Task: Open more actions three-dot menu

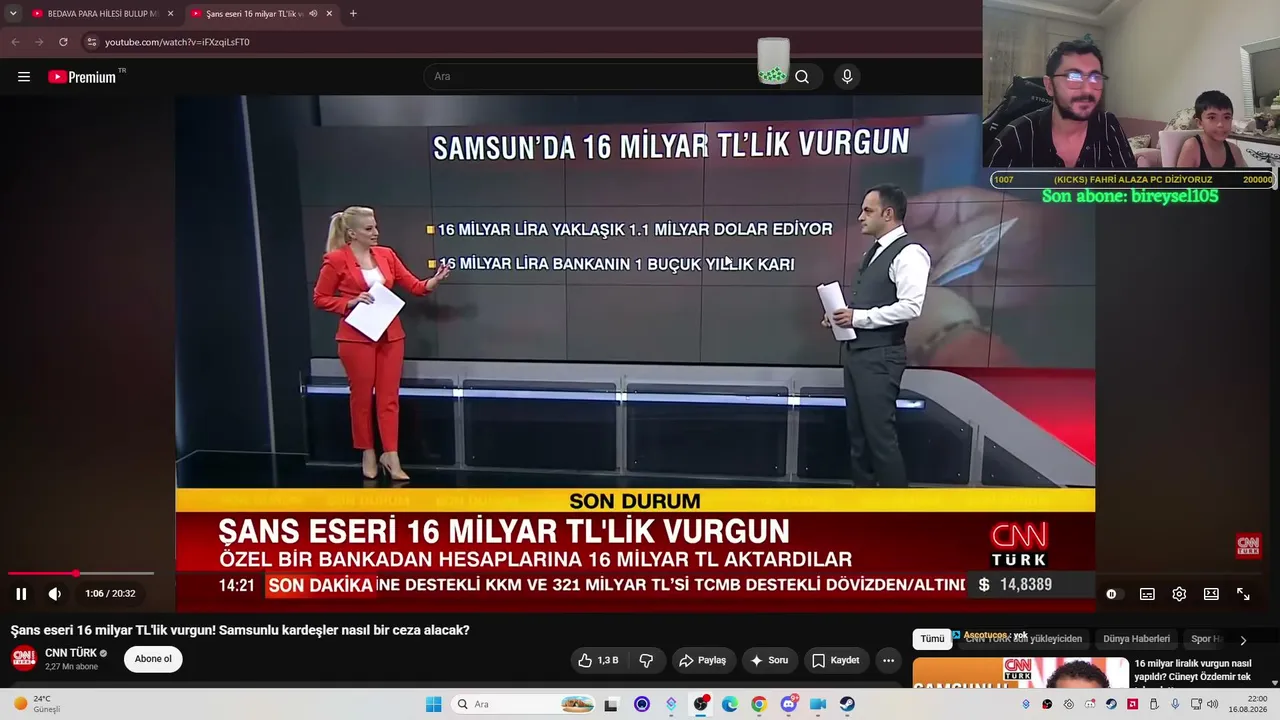Action: (888, 660)
